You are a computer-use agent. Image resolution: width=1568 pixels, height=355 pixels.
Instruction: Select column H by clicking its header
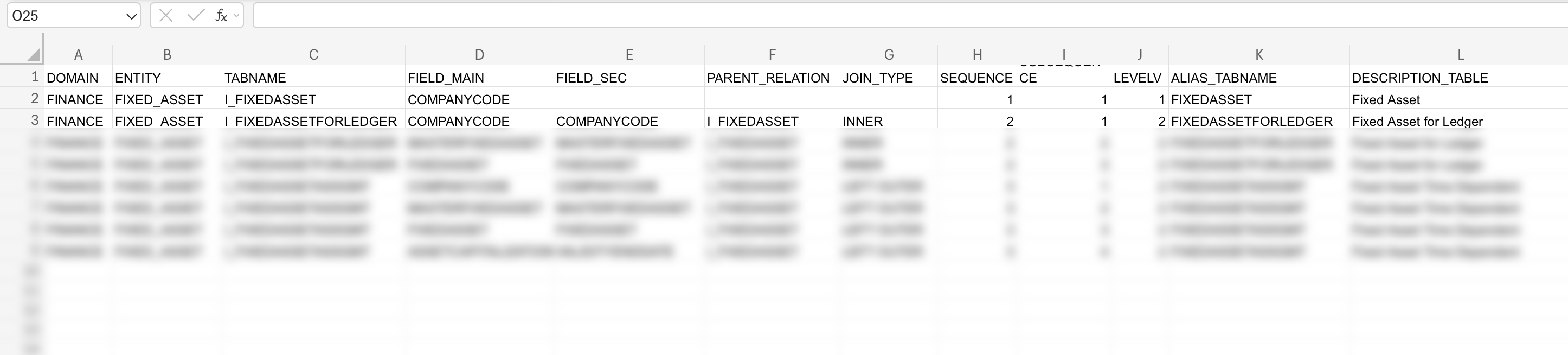coord(977,53)
